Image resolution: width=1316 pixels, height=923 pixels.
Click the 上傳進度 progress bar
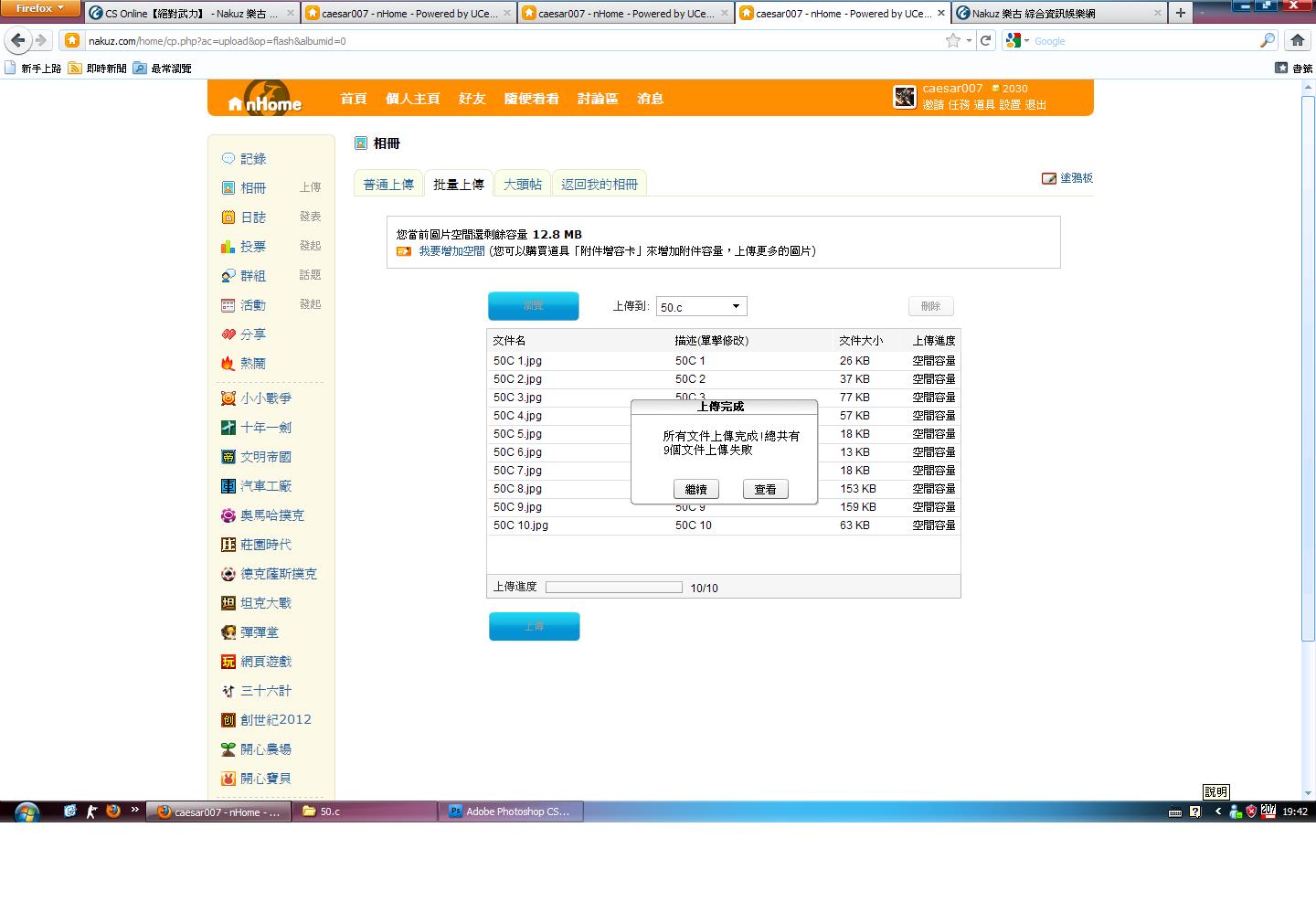614,588
